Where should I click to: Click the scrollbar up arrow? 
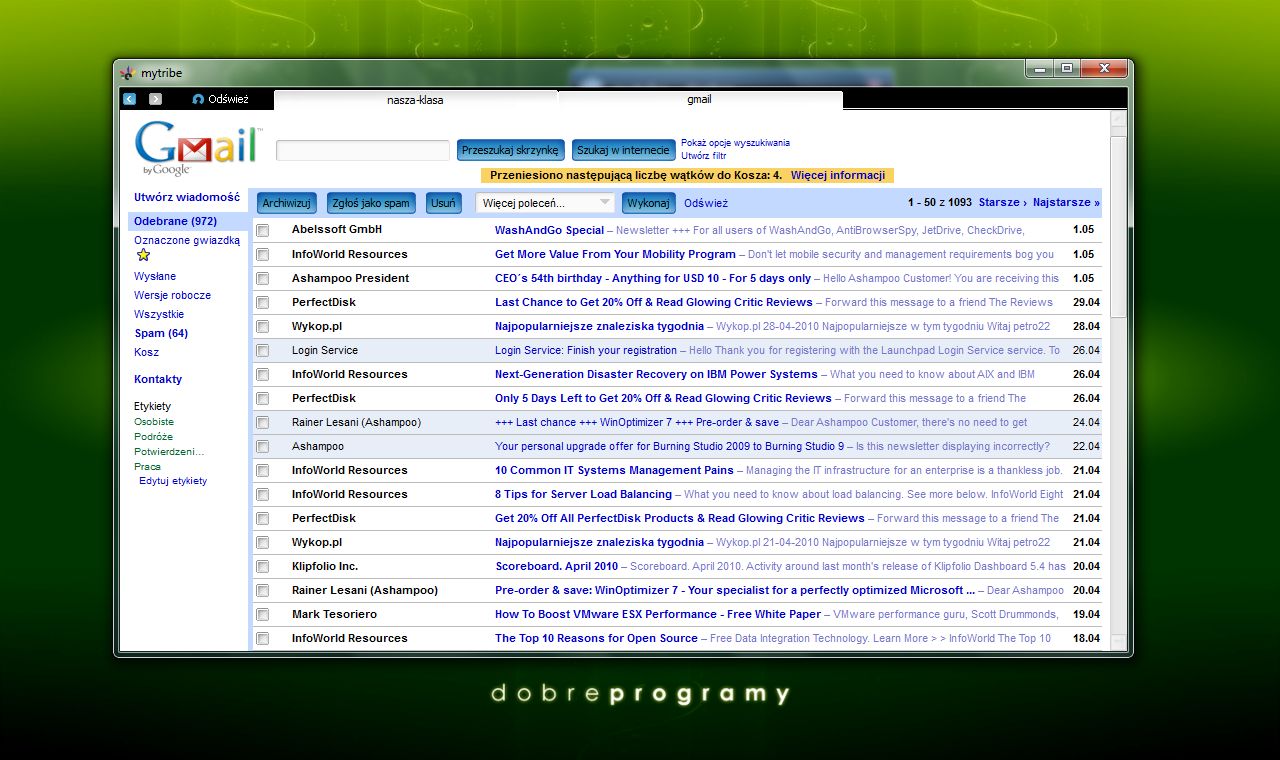[1118, 118]
